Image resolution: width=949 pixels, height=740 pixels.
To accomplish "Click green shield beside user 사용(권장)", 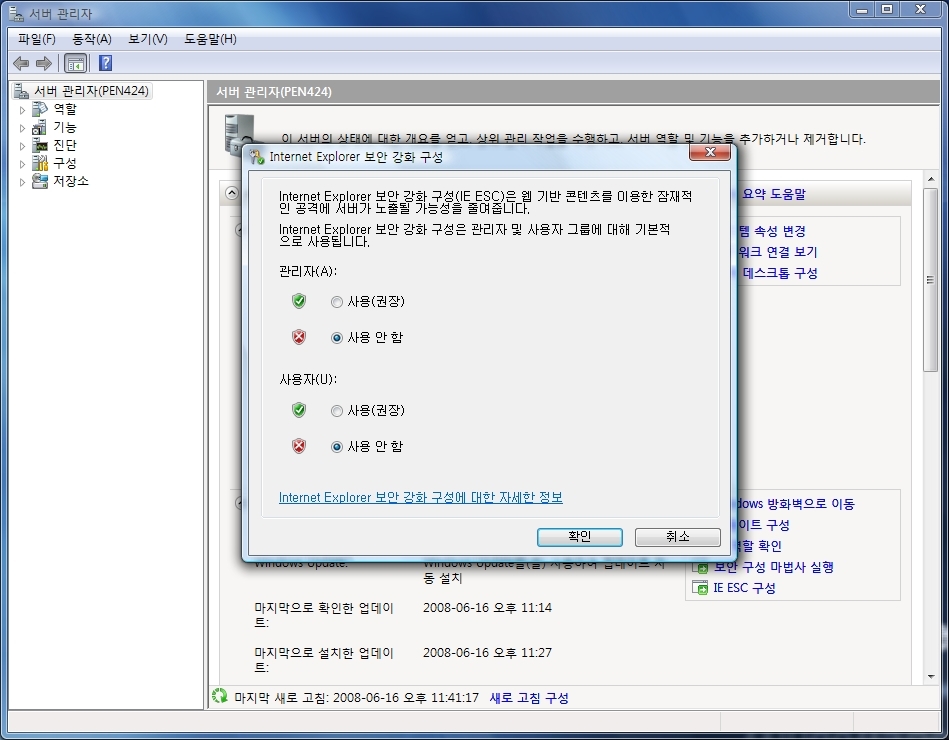I will [299, 410].
